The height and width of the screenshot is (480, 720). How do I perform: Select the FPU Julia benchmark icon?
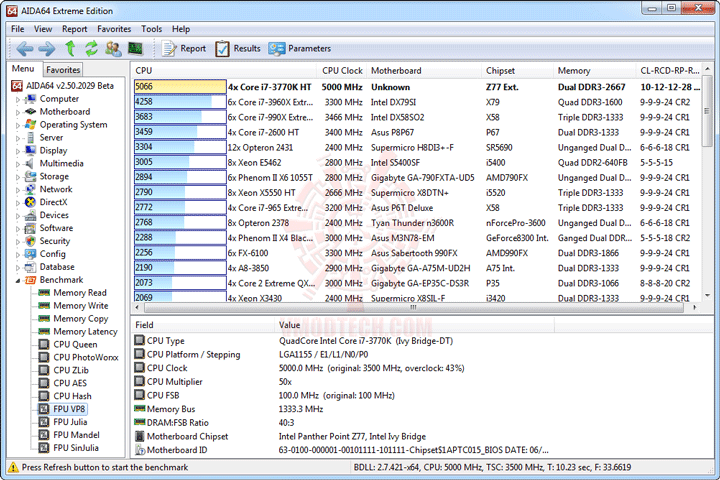(x=44, y=422)
